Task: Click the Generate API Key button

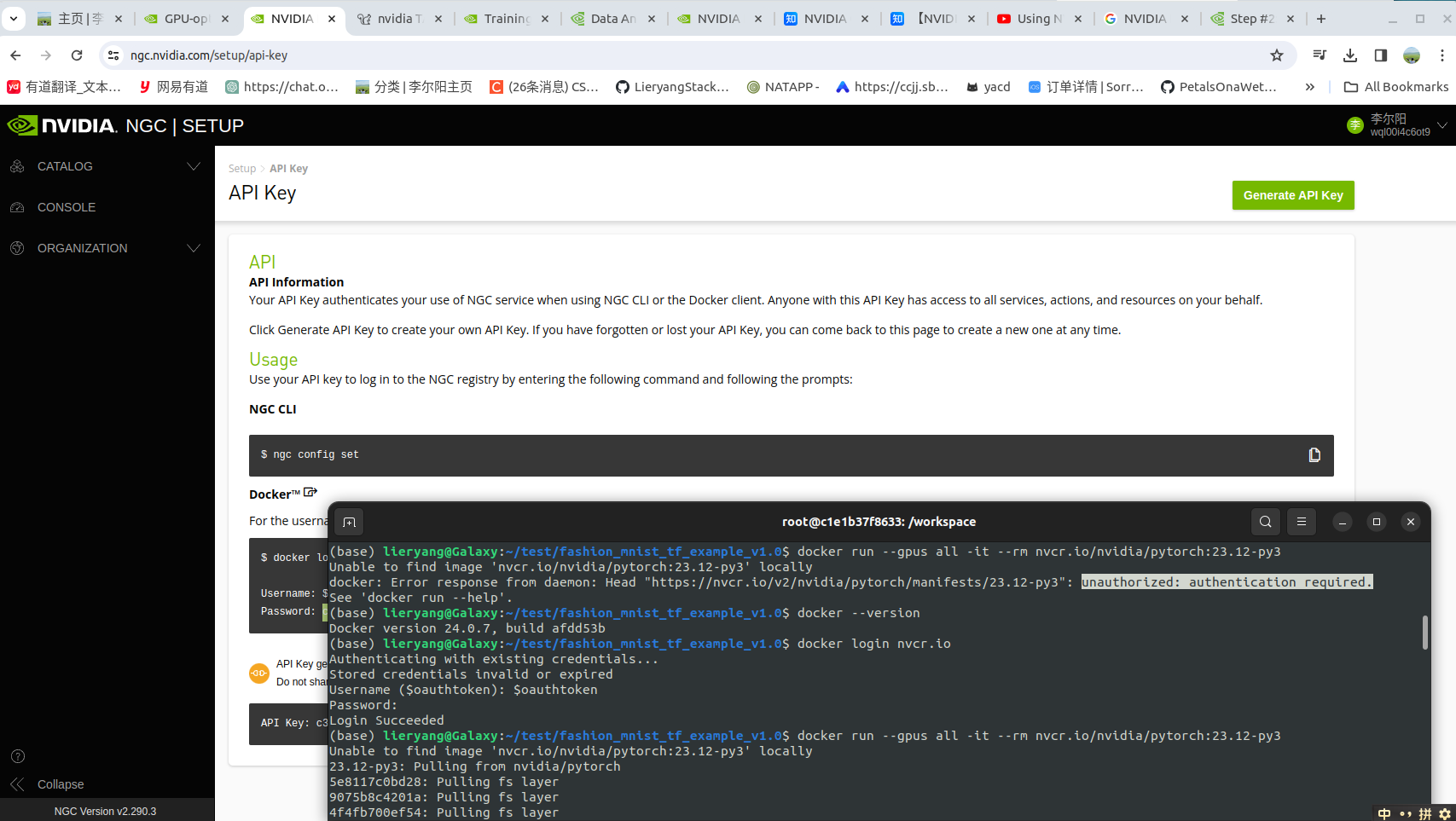Action: [x=1293, y=195]
